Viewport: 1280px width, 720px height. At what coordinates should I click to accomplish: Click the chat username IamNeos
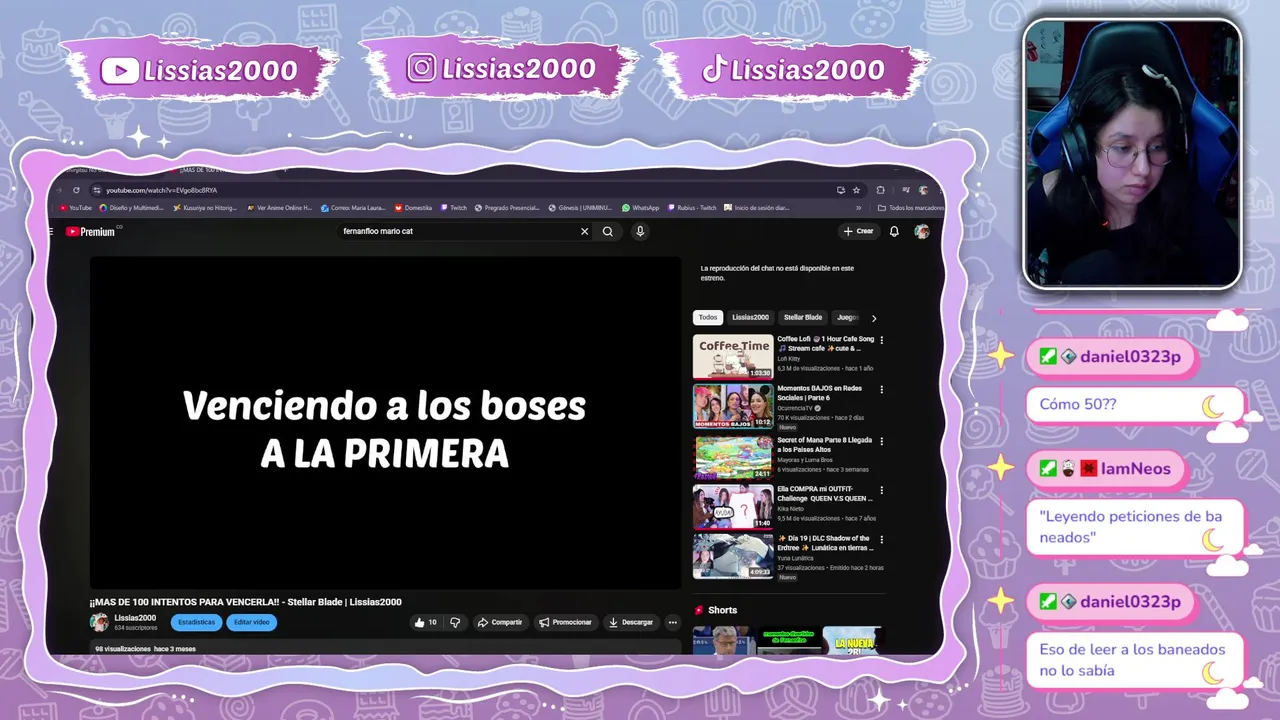[1135, 468]
